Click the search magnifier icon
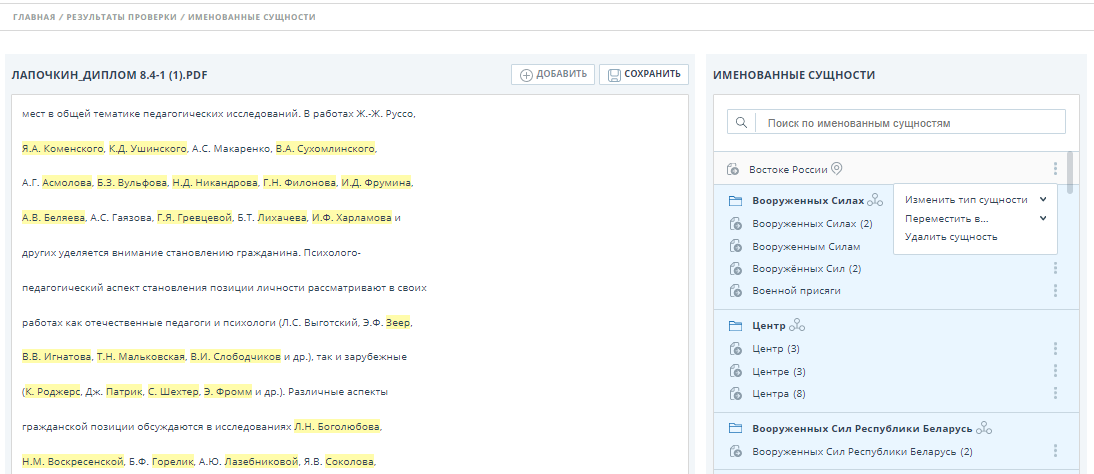Screen dimensions: 1094x474 tap(741, 123)
